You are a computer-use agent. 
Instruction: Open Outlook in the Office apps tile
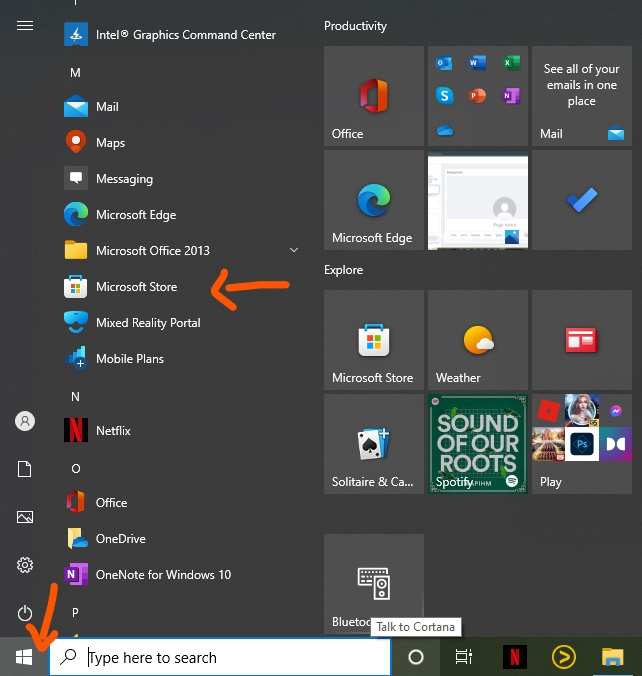444,63
